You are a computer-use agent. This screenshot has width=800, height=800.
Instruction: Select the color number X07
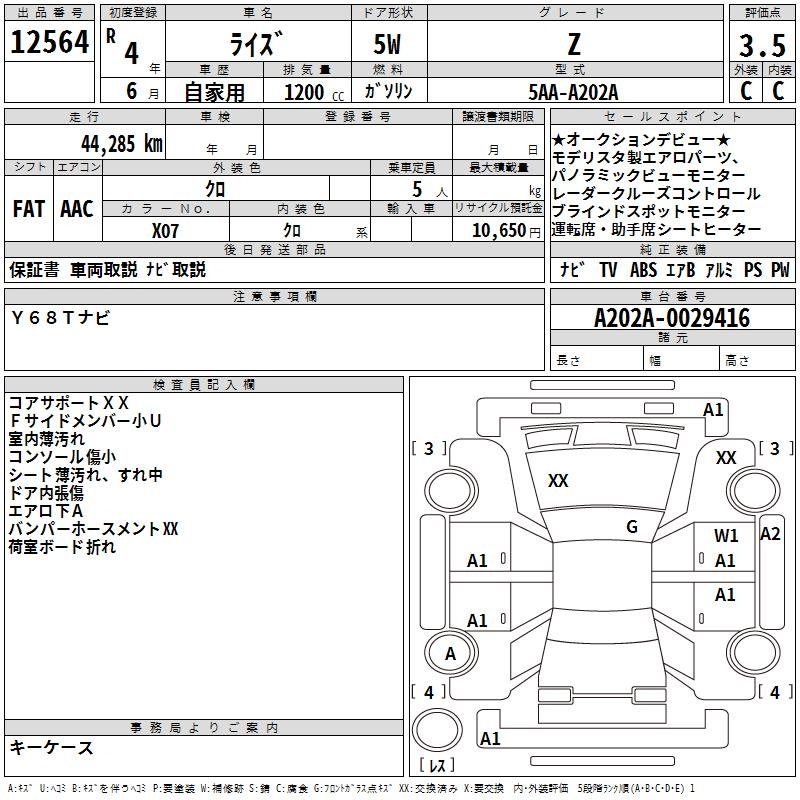coord(166,230)
